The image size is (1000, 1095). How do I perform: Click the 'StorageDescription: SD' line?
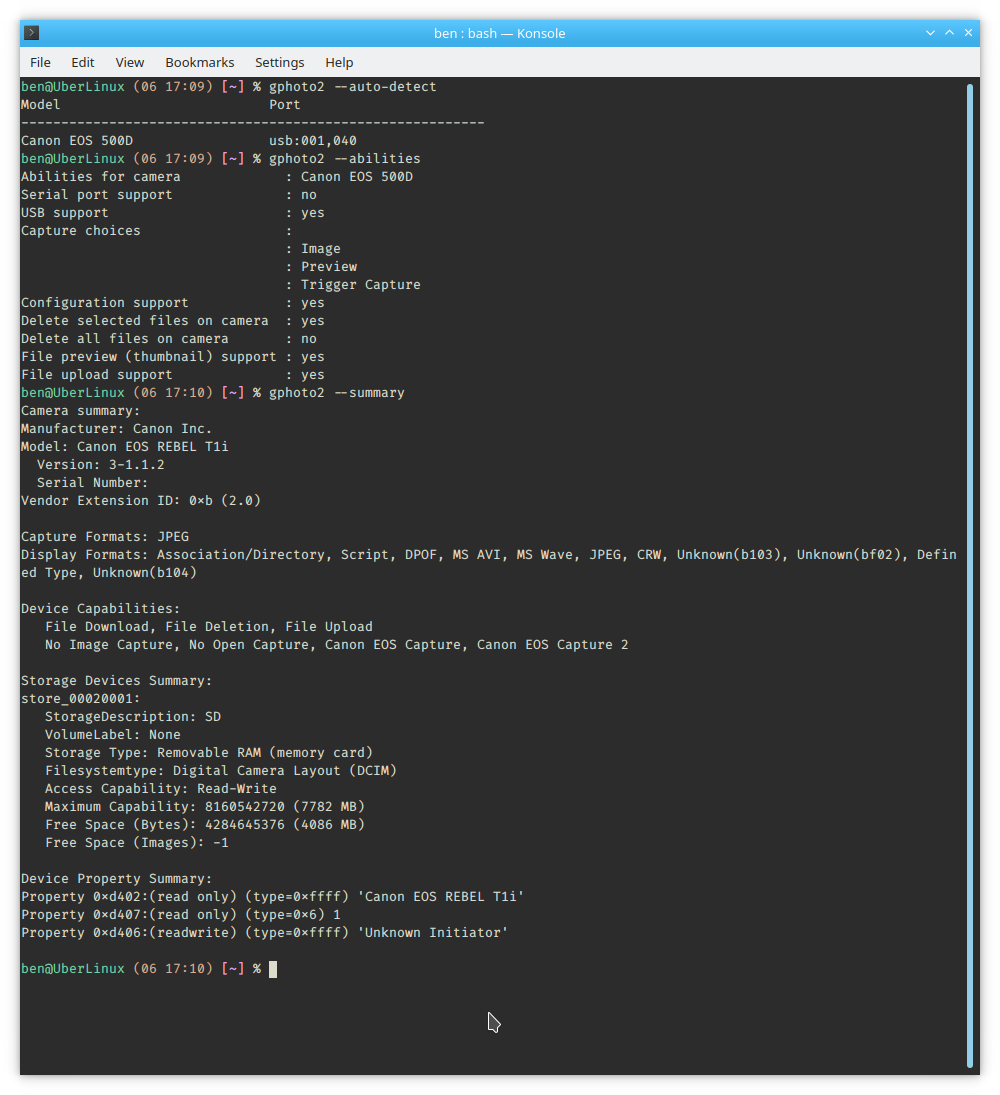[x=133, y=716]
